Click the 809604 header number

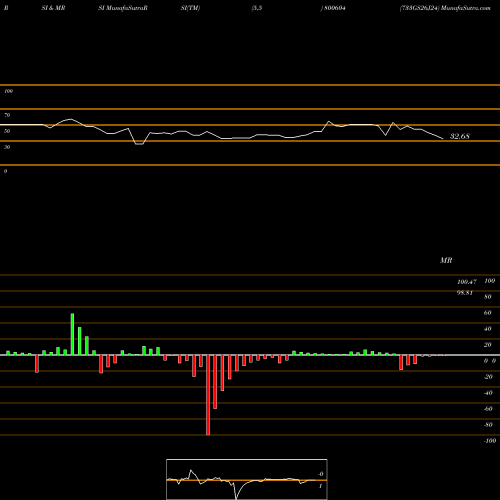(335, 8)
